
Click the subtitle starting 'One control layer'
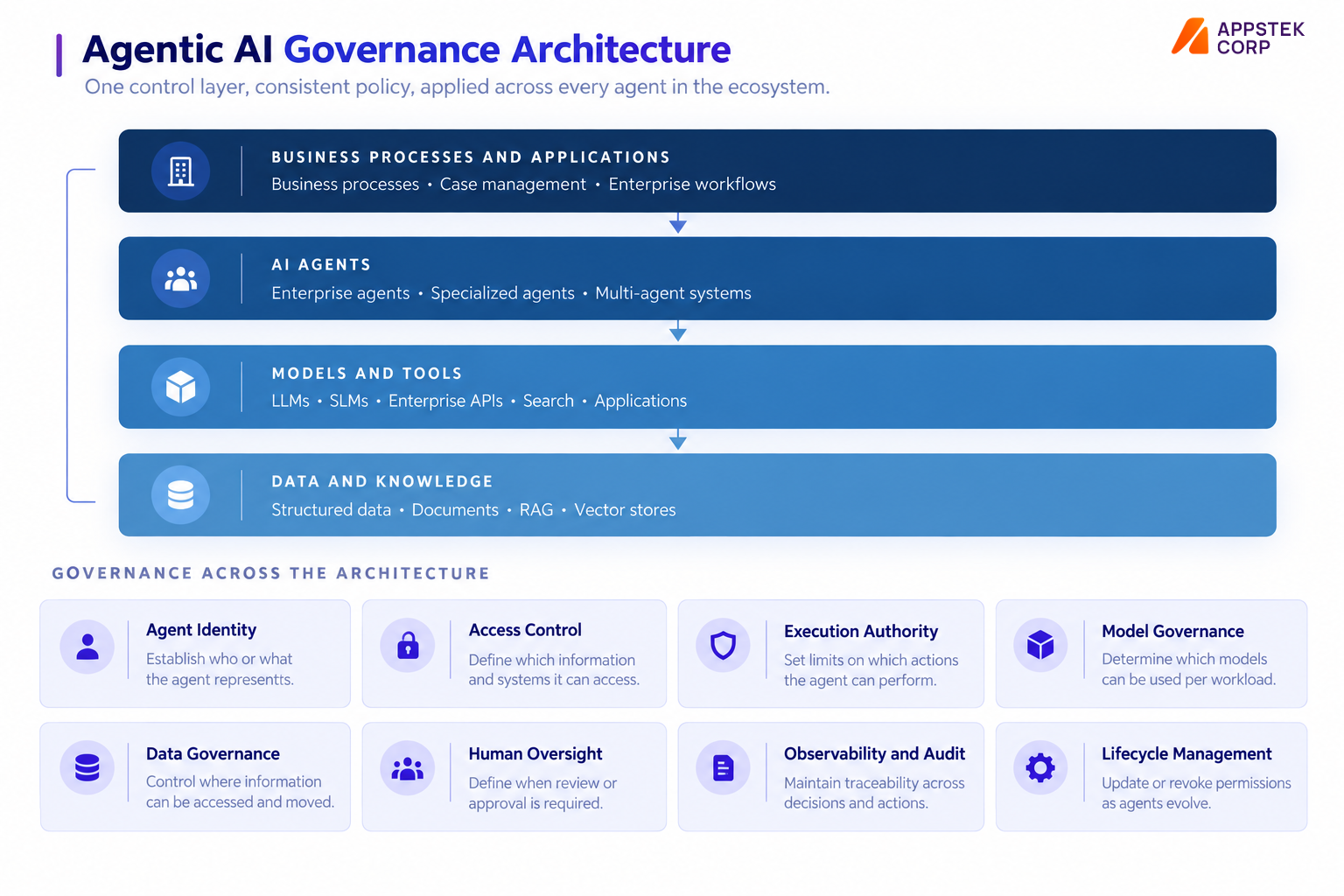click(457, 87)
